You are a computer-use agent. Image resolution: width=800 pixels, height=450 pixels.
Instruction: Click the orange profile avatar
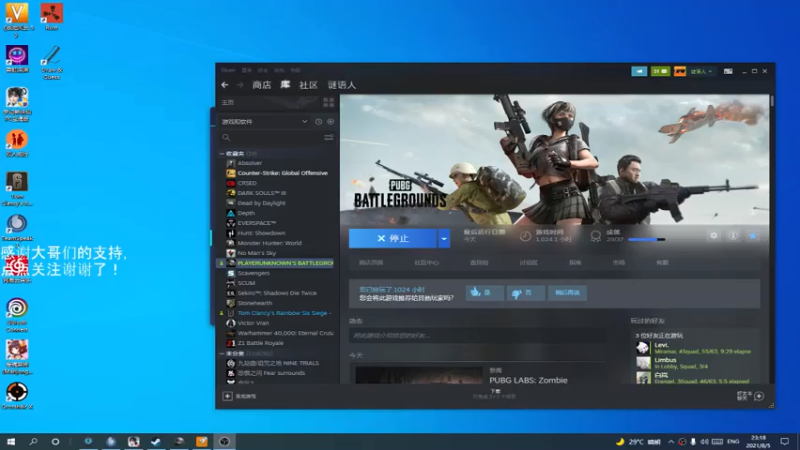[680, 71]
